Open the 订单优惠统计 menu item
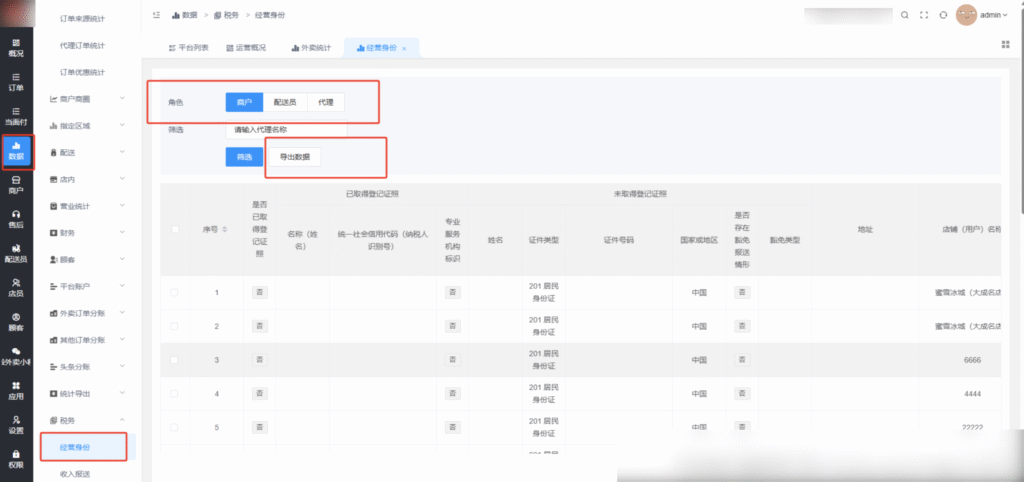This screenshot has width=1024, height=482. (82, 72)
